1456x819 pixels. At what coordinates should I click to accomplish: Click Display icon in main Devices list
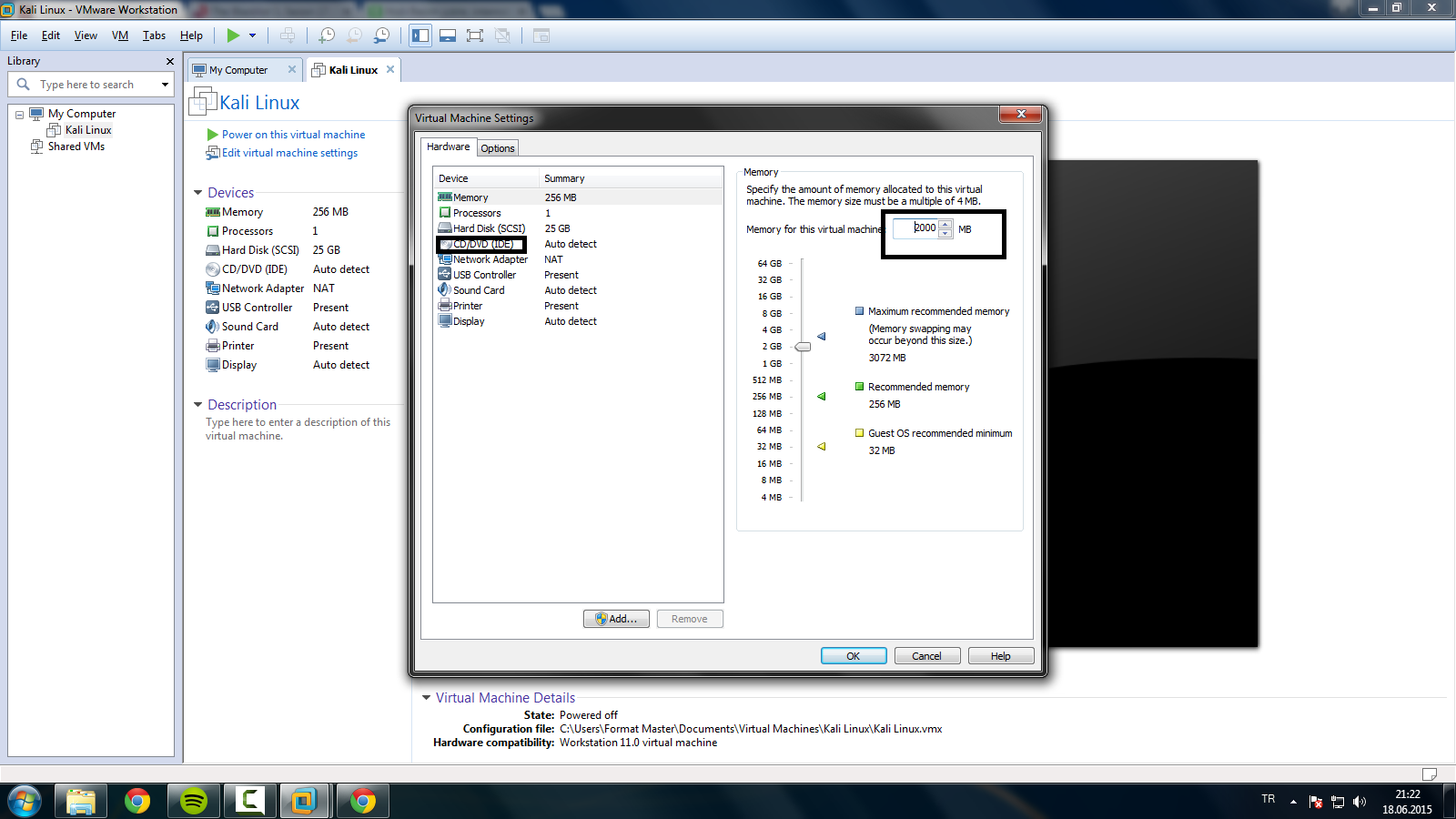click(213, 365)
